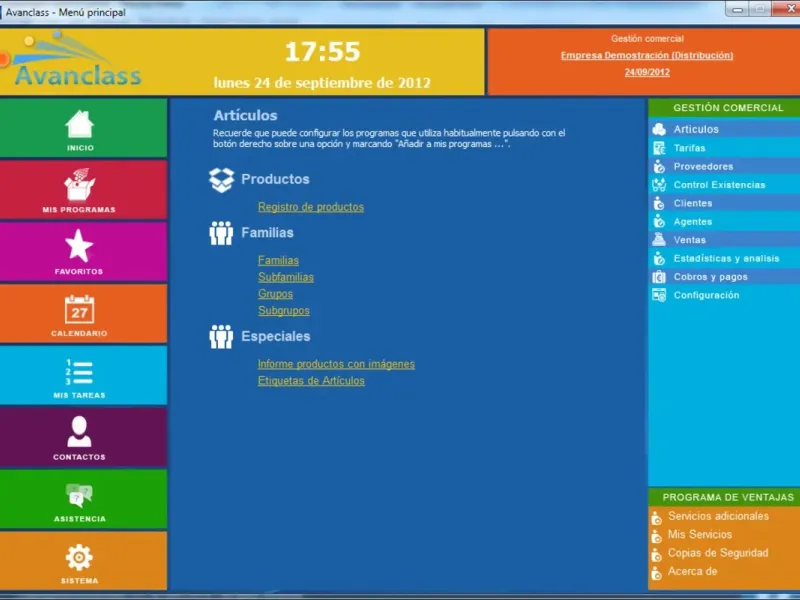Open the Subgrupos link
Screen dimensions: 800x600
[x=284, y=311]
